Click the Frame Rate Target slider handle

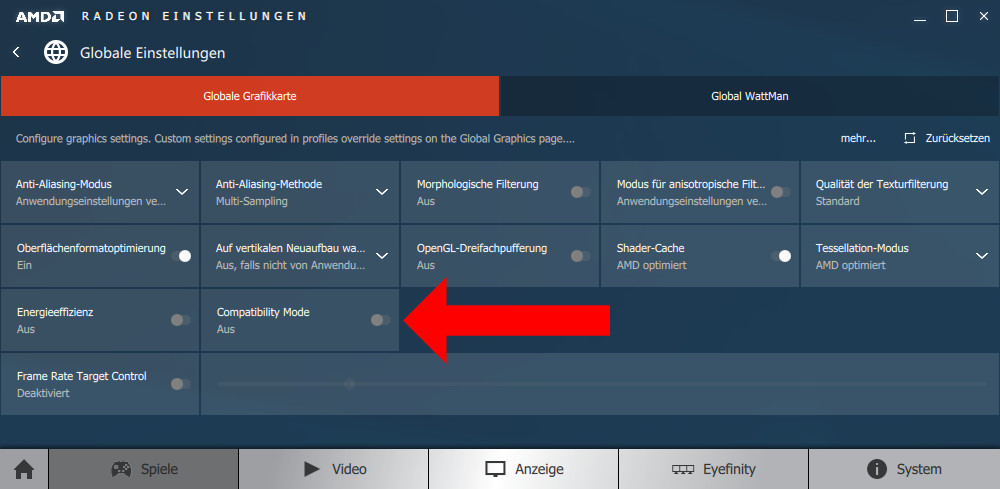tap(349, 384)
